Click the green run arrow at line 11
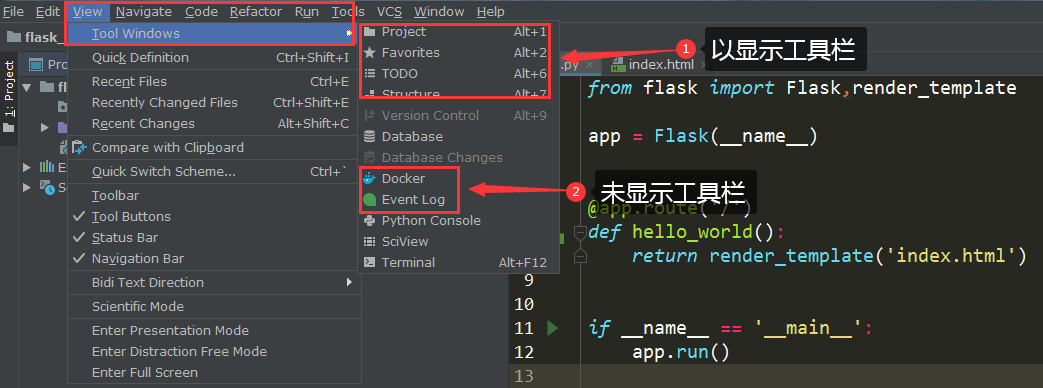Viewport: 1043px width, 388px height. pos(551,327)
